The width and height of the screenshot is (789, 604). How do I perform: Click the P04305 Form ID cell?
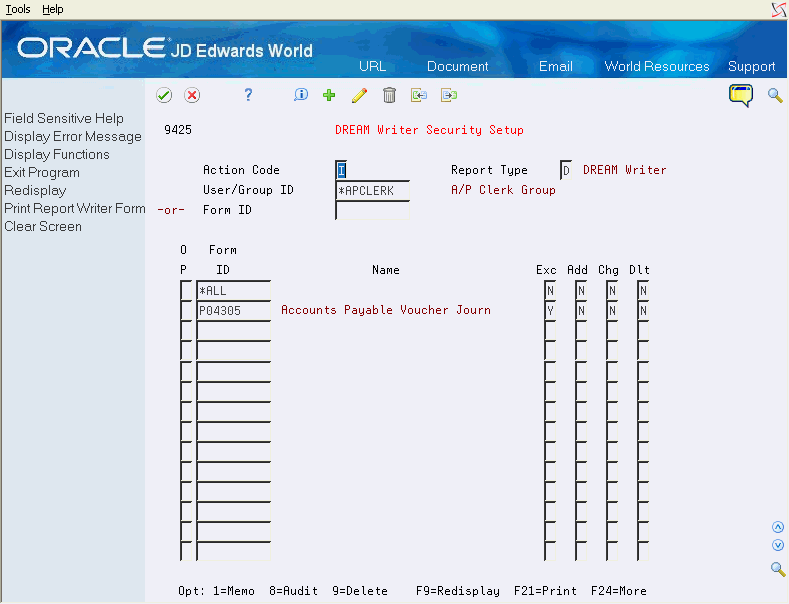click(233, 311)
